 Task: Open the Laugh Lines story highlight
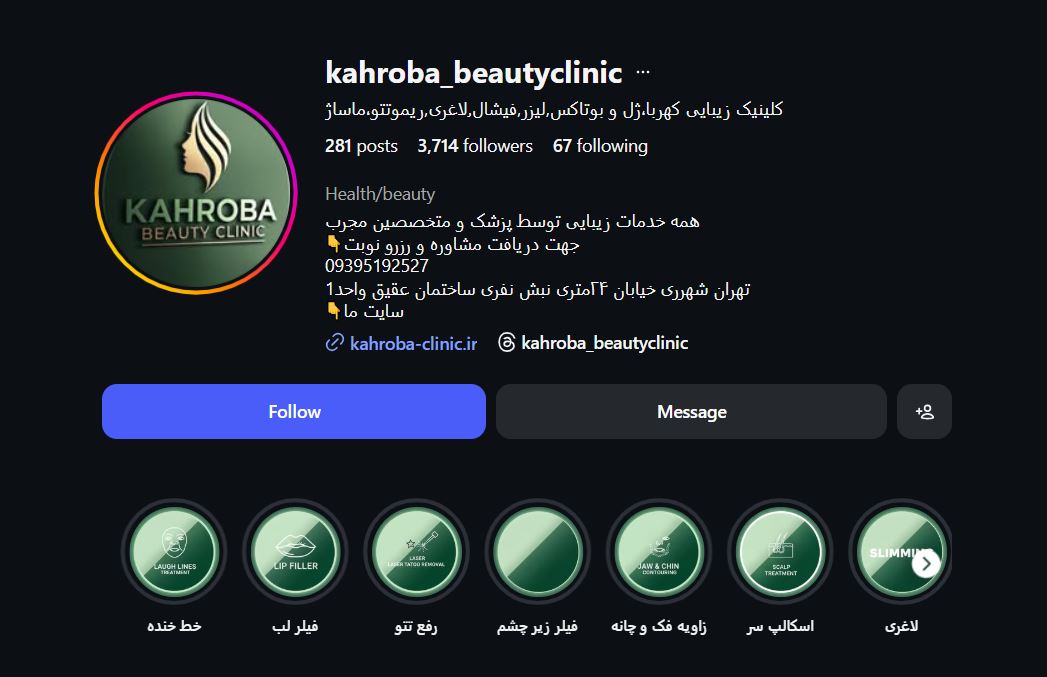tap(174, 552)
